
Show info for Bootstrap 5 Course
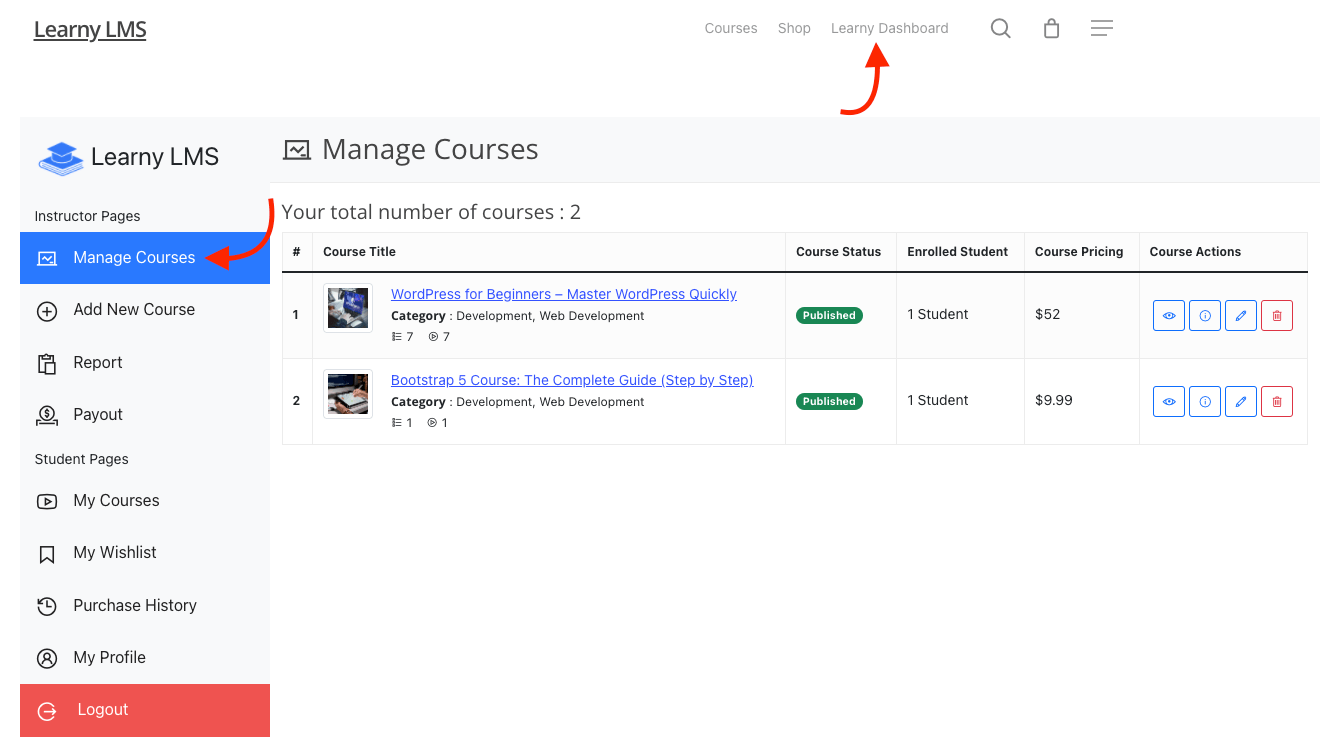(1205, 401)
